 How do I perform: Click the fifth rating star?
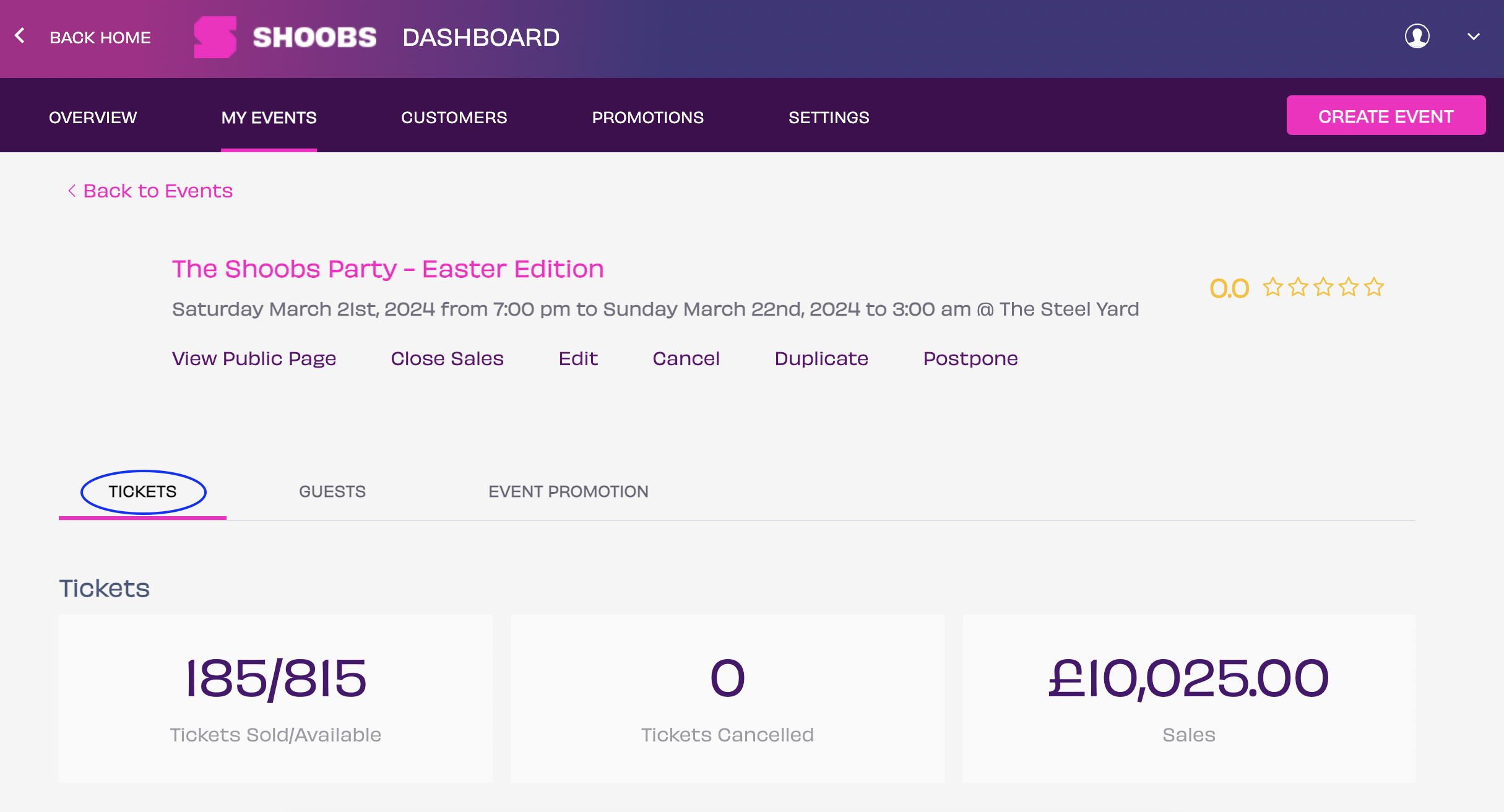[1374, 287]
